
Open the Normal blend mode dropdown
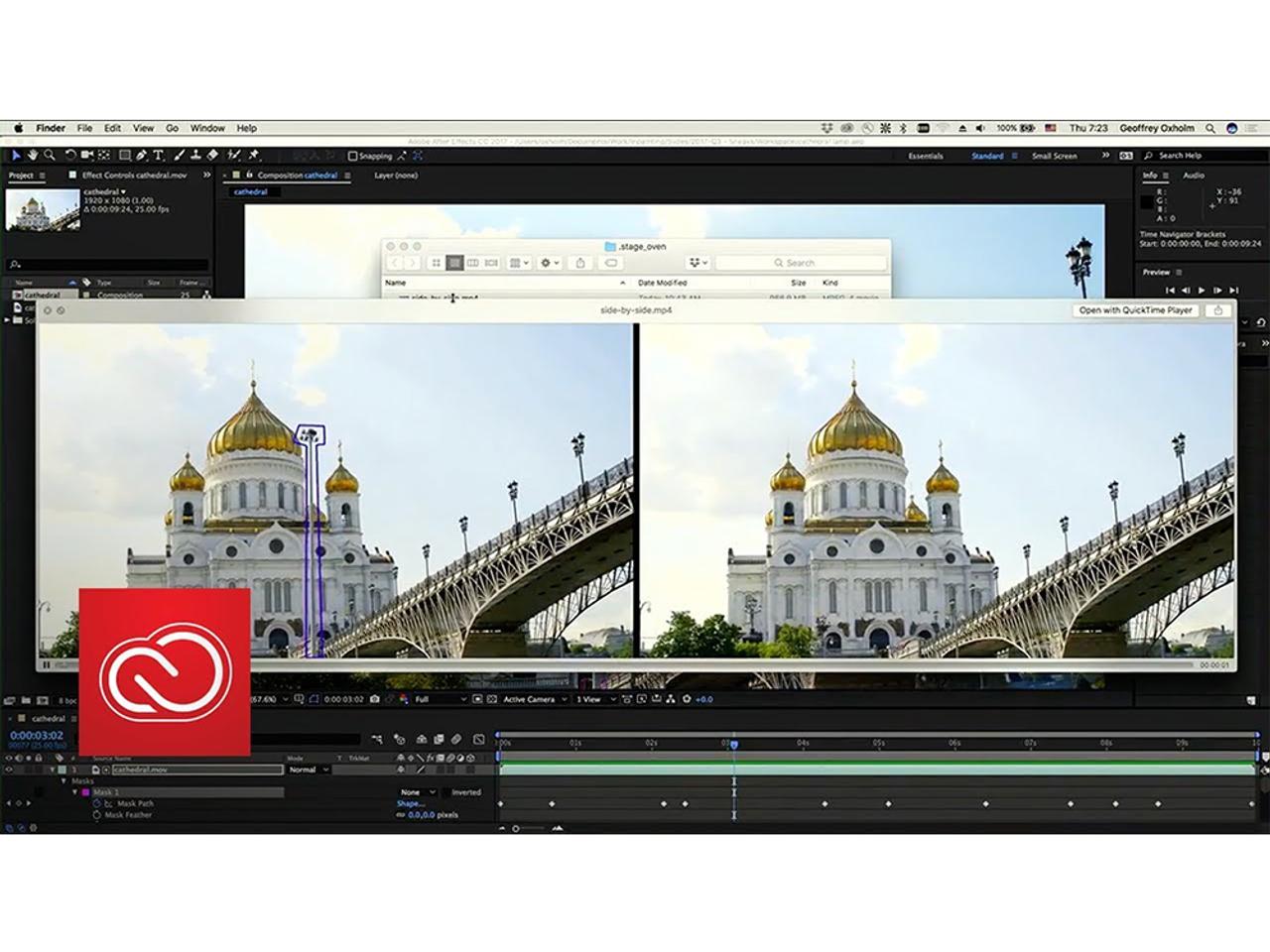(308, 770)
